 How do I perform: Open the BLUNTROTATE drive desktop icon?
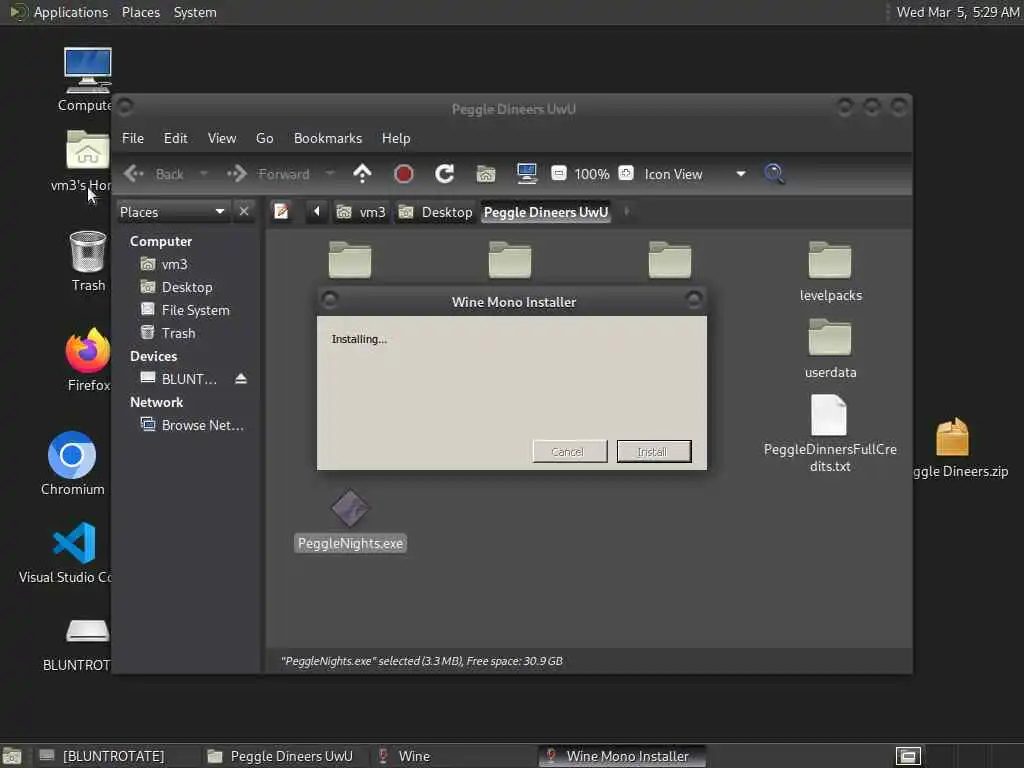pos(80,644)
